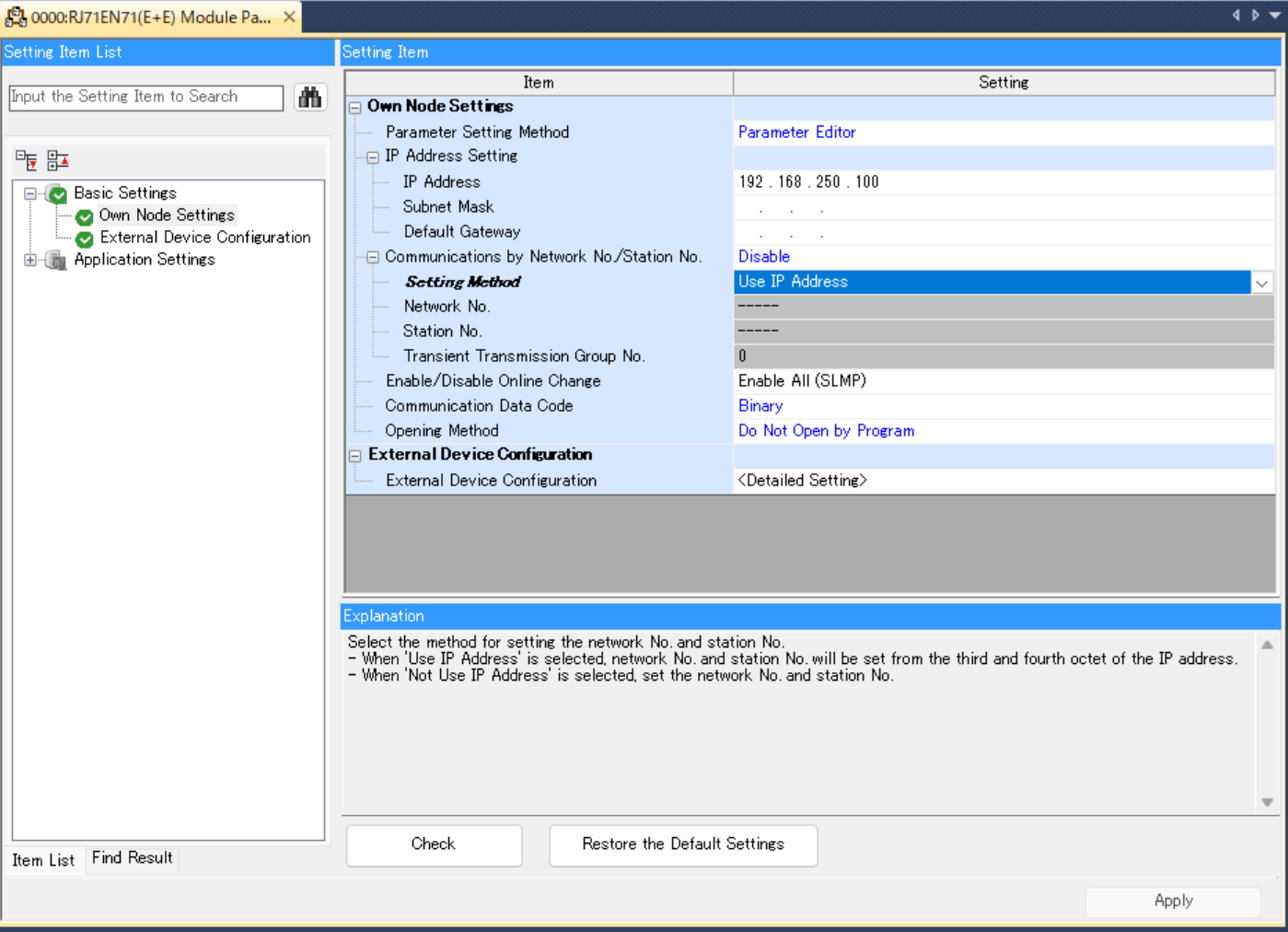Click the green check beside Basic Settings

58,194
